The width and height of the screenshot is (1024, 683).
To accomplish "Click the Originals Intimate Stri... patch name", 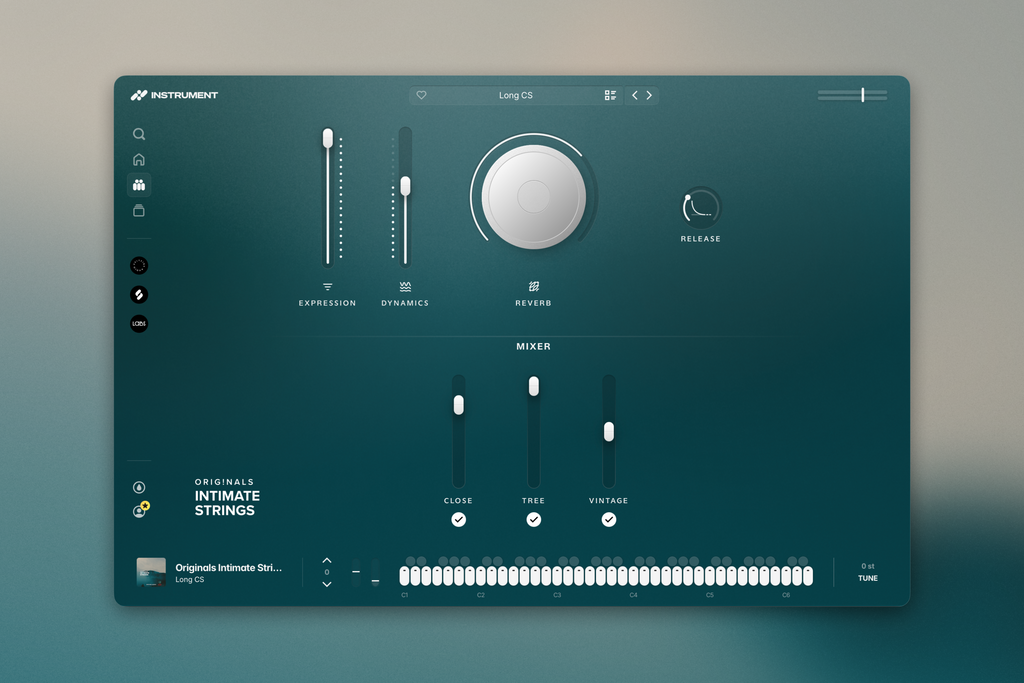I will point(229,567).
